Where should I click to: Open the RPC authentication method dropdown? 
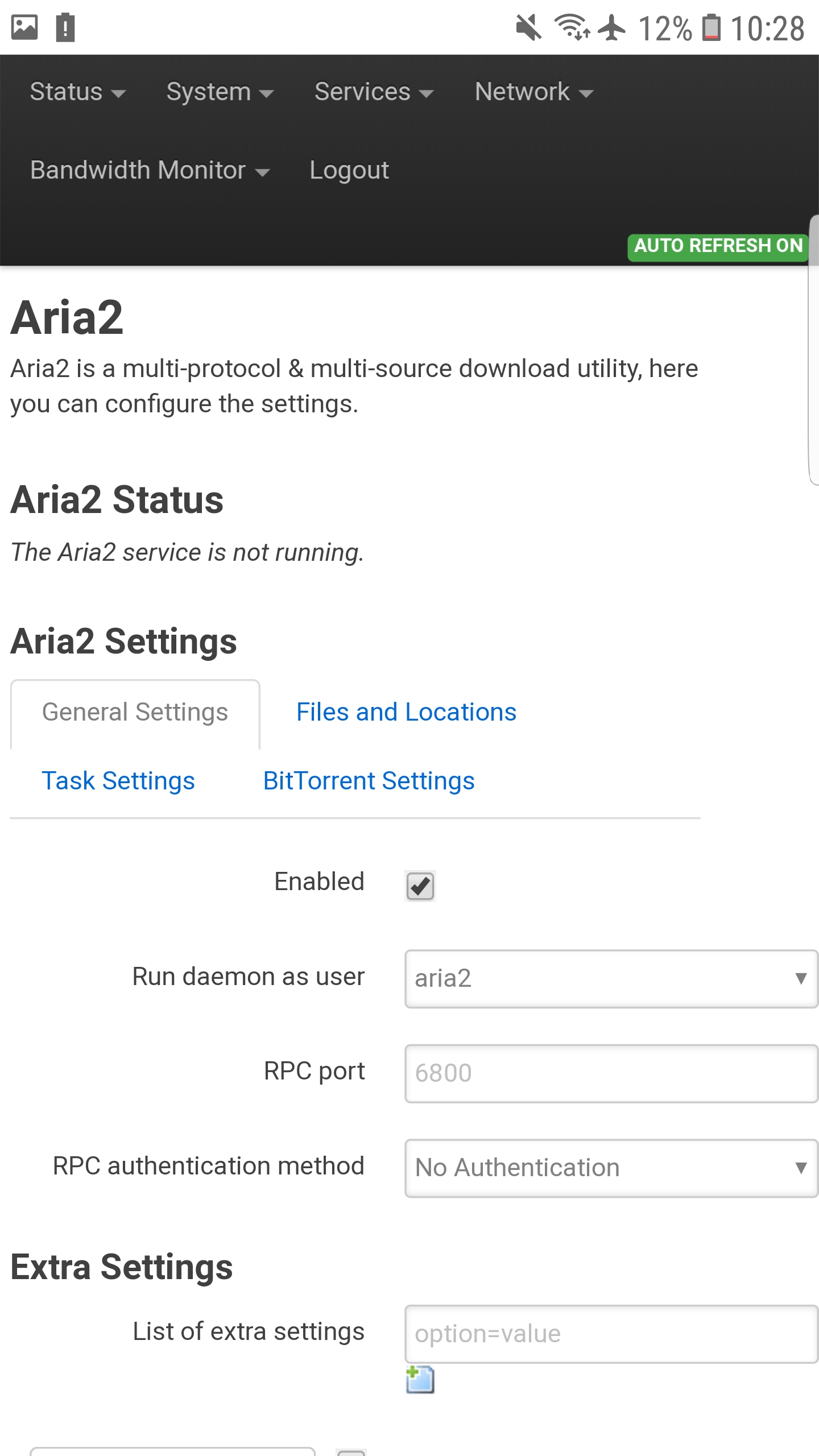point(611,1168)
